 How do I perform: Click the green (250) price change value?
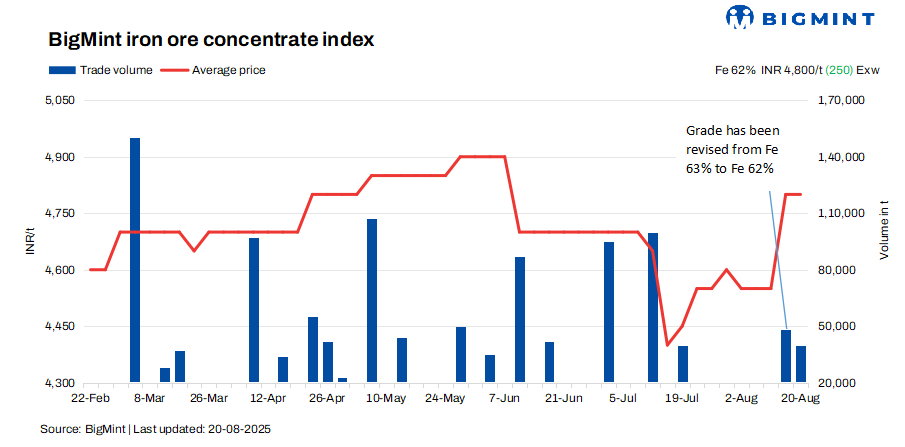[x=840, y=70]
